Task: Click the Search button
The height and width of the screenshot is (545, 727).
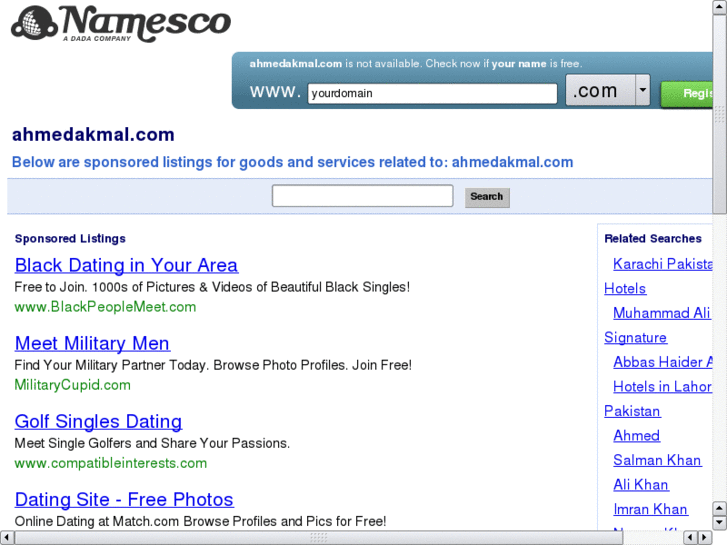Action: (487, 197)
